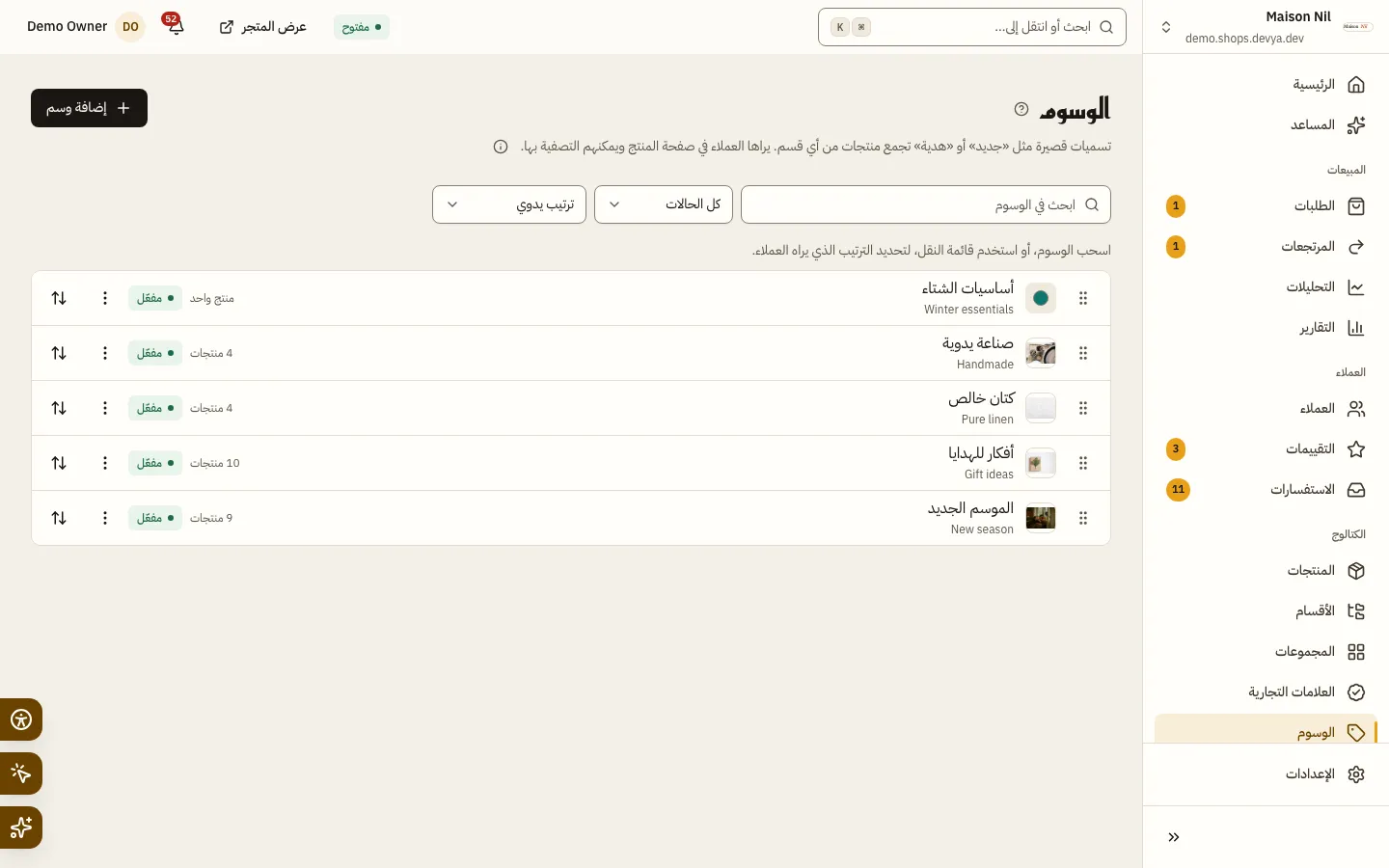Open the ترتيب يدوي sort dropdown
The height and width of the screenshot is (868, 1389).
coord(509,204)
